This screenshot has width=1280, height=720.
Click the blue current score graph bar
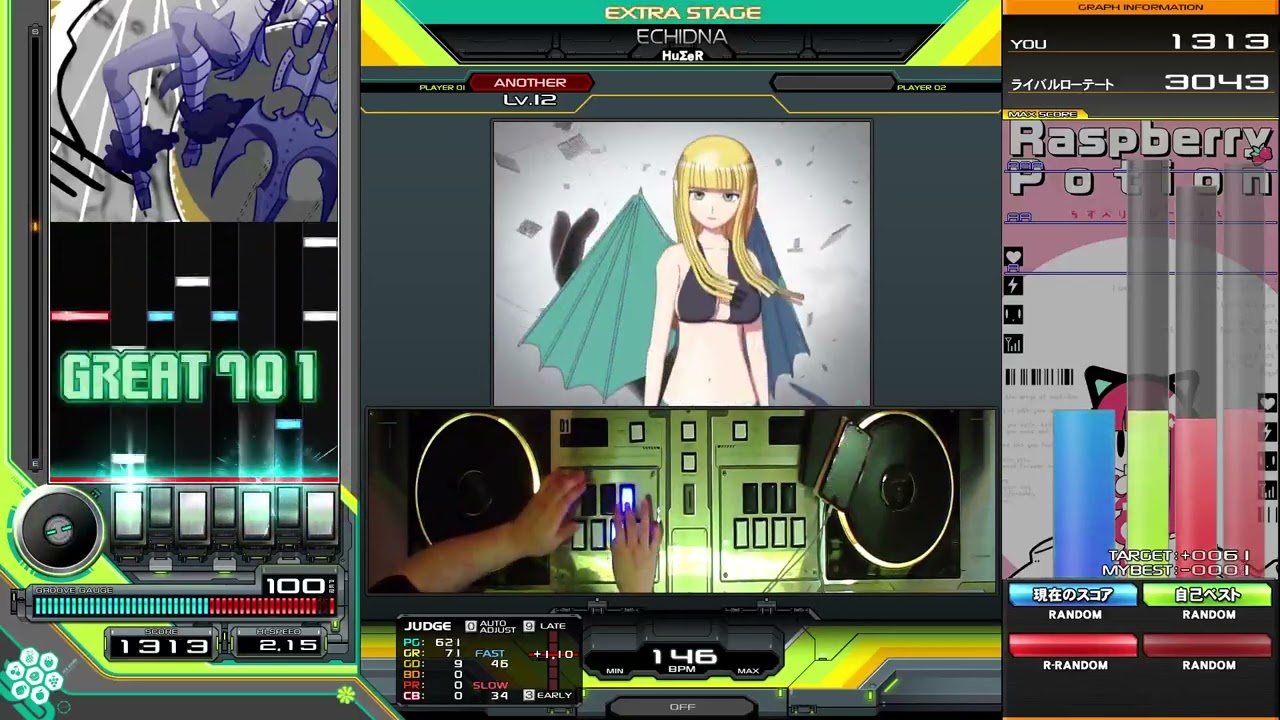pyautogui.click(x=1084, y=493)
